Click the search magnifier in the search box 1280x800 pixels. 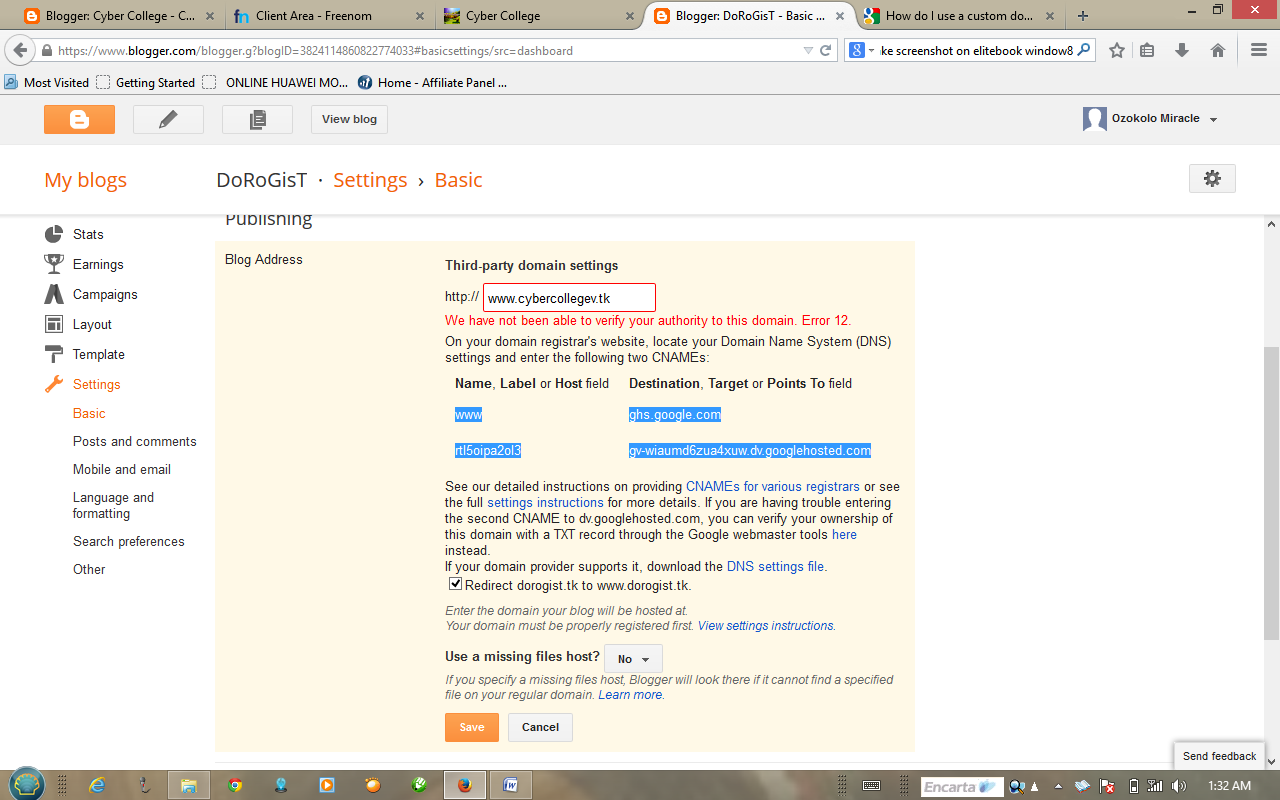[x=1083, y=50]
